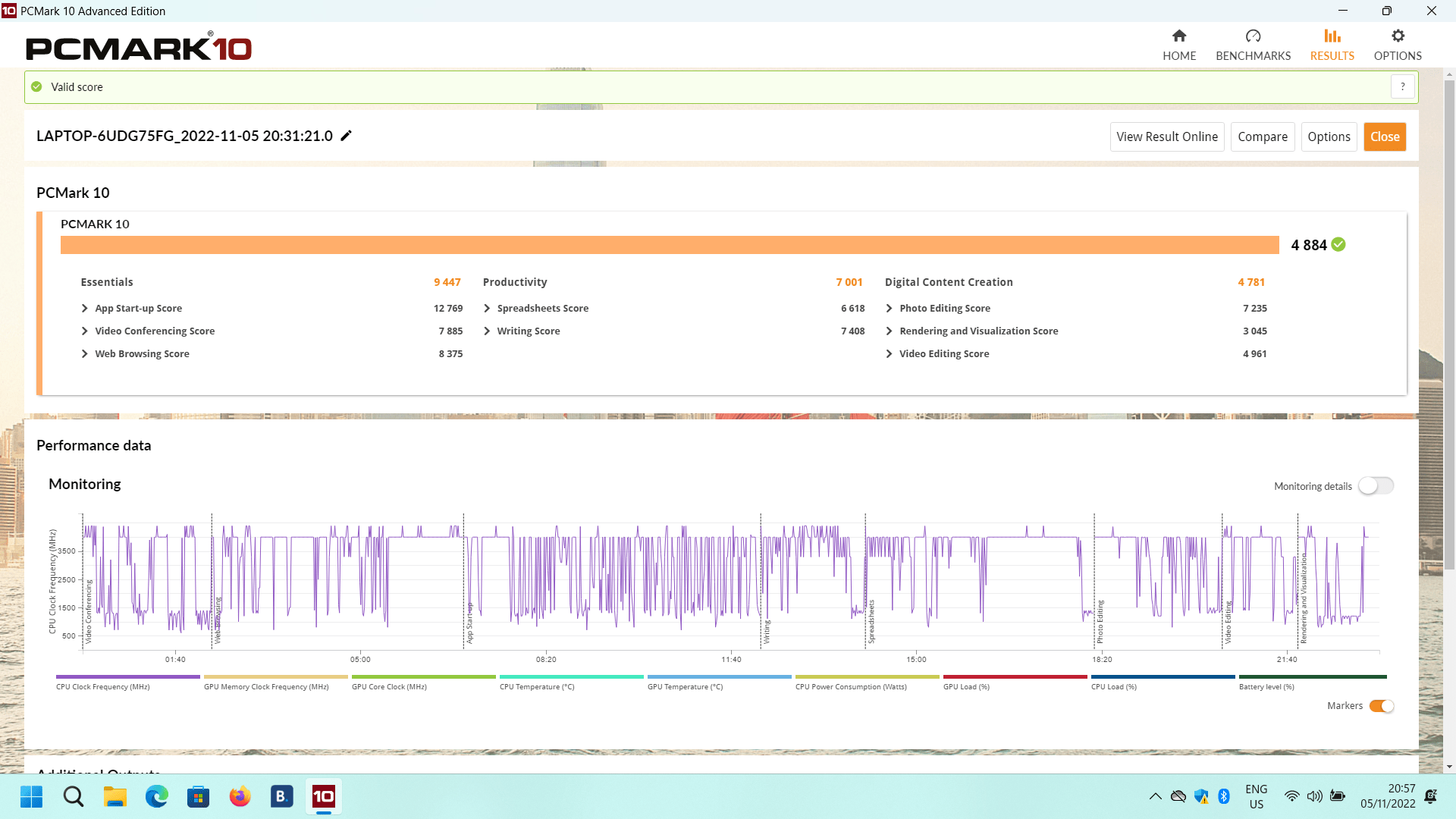The image size is (1456, 819).
Task: Click View Result Online button
Action: click(x=1166, y=137)
